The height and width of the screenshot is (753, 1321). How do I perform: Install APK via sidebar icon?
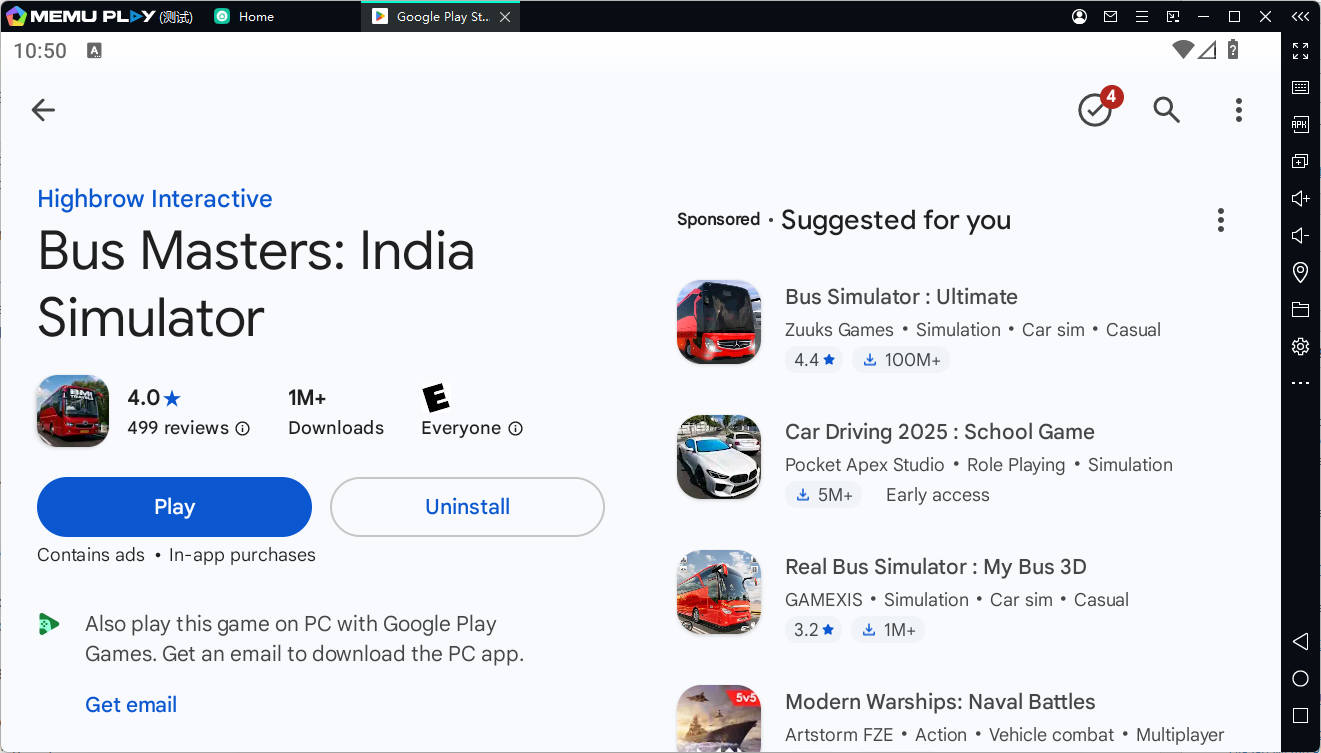pos(1300,125)
